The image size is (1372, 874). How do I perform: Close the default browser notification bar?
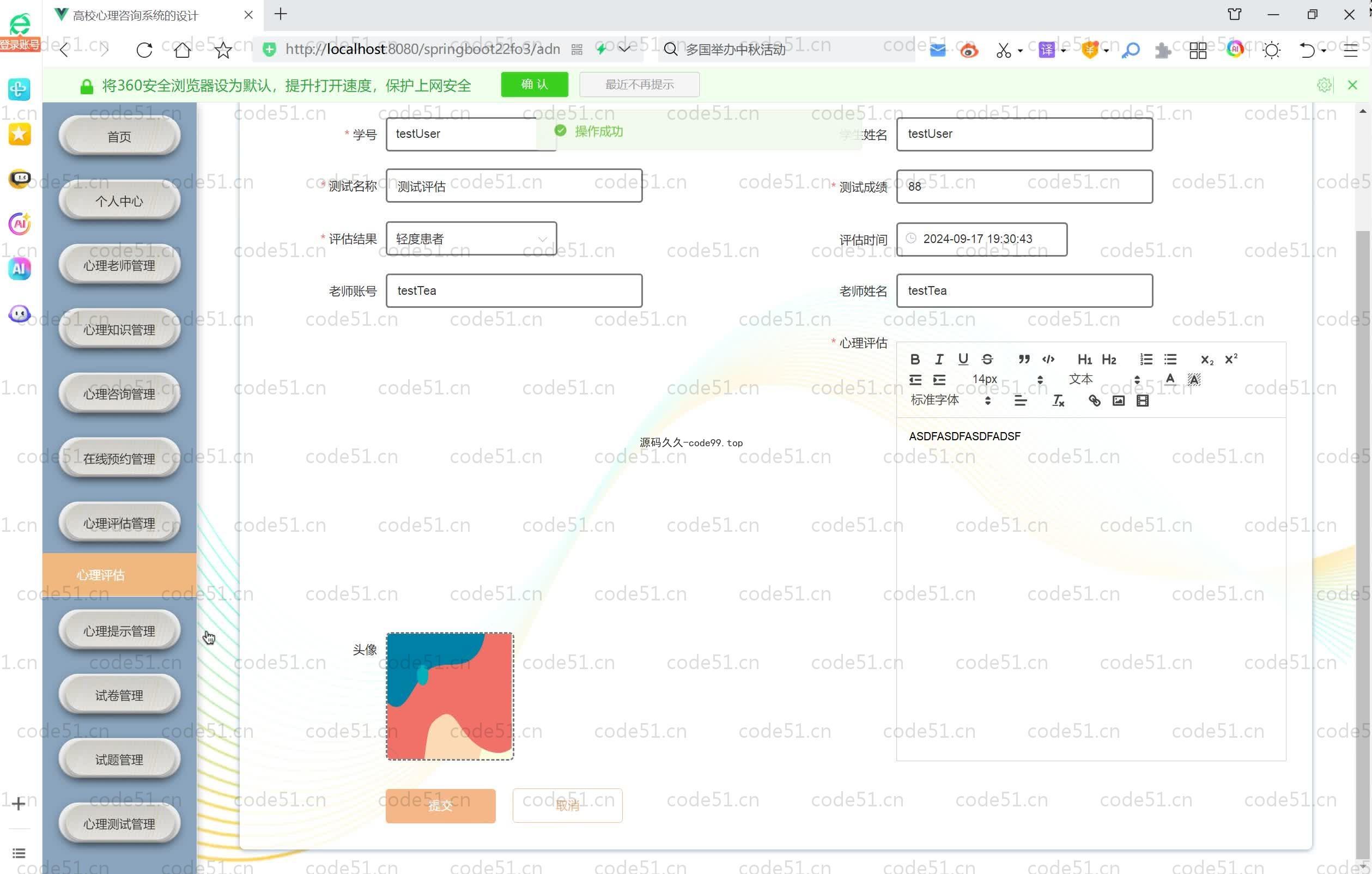[x=1351, y=85]
